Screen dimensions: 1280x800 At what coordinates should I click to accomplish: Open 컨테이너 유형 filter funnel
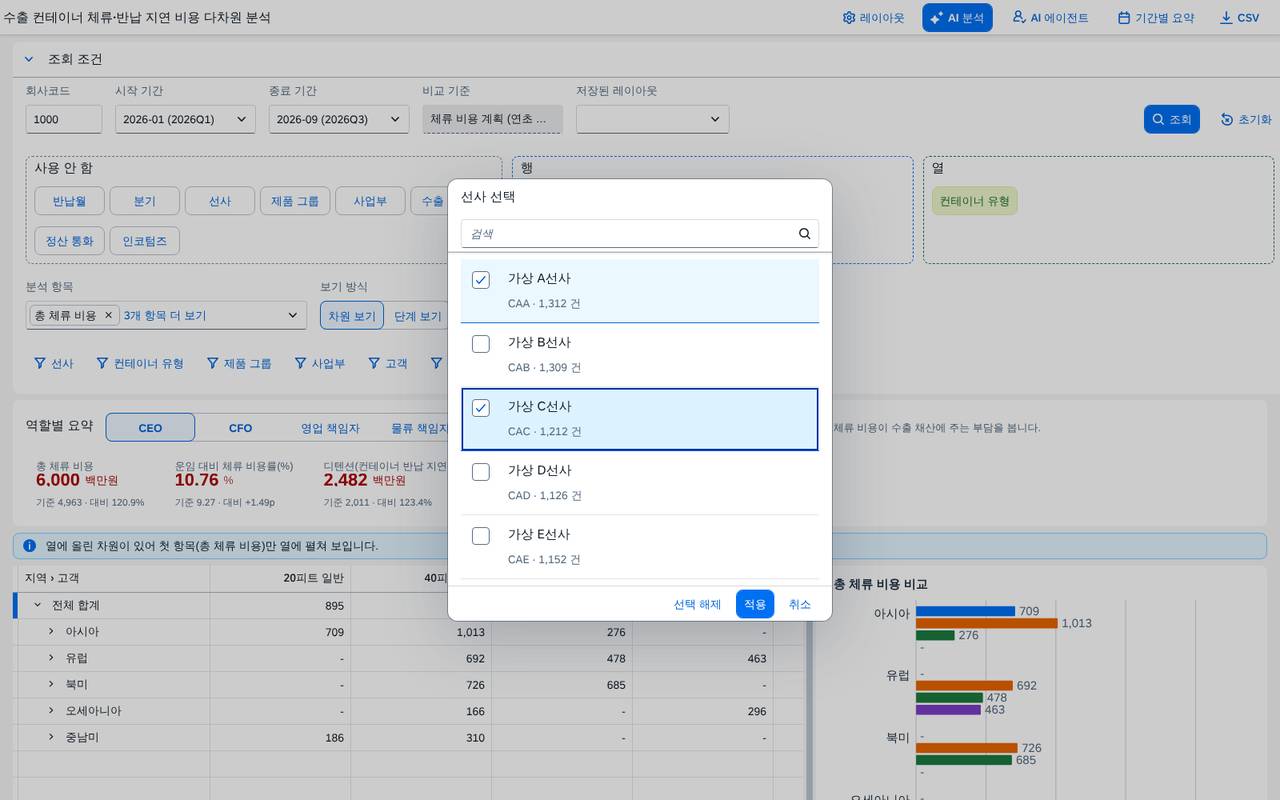coord(140,363)
